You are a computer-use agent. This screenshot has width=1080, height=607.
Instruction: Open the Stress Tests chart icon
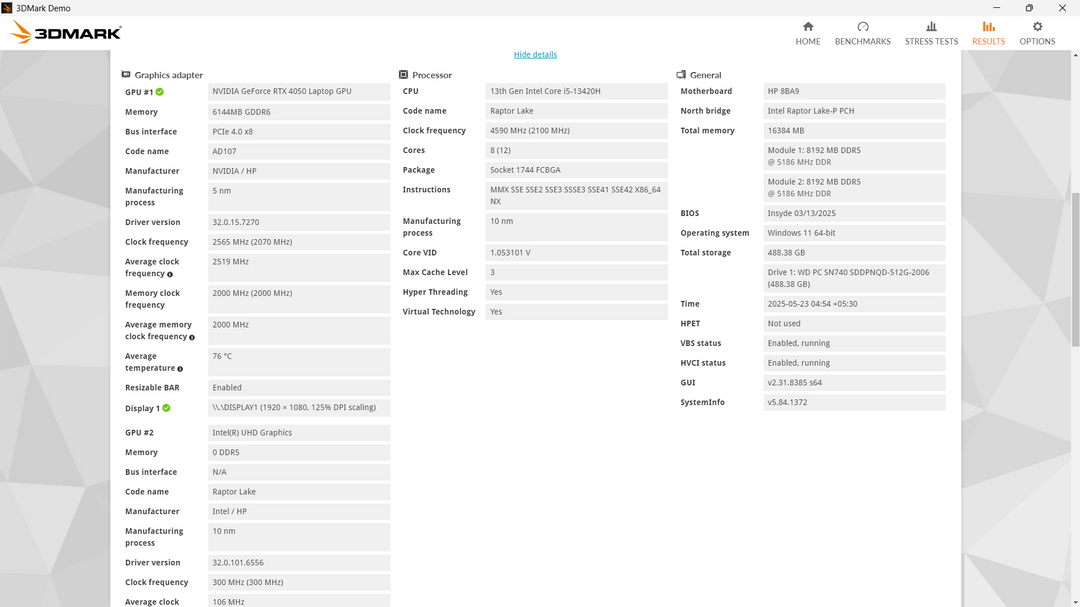pyautogui.click(x=931, y=27)
